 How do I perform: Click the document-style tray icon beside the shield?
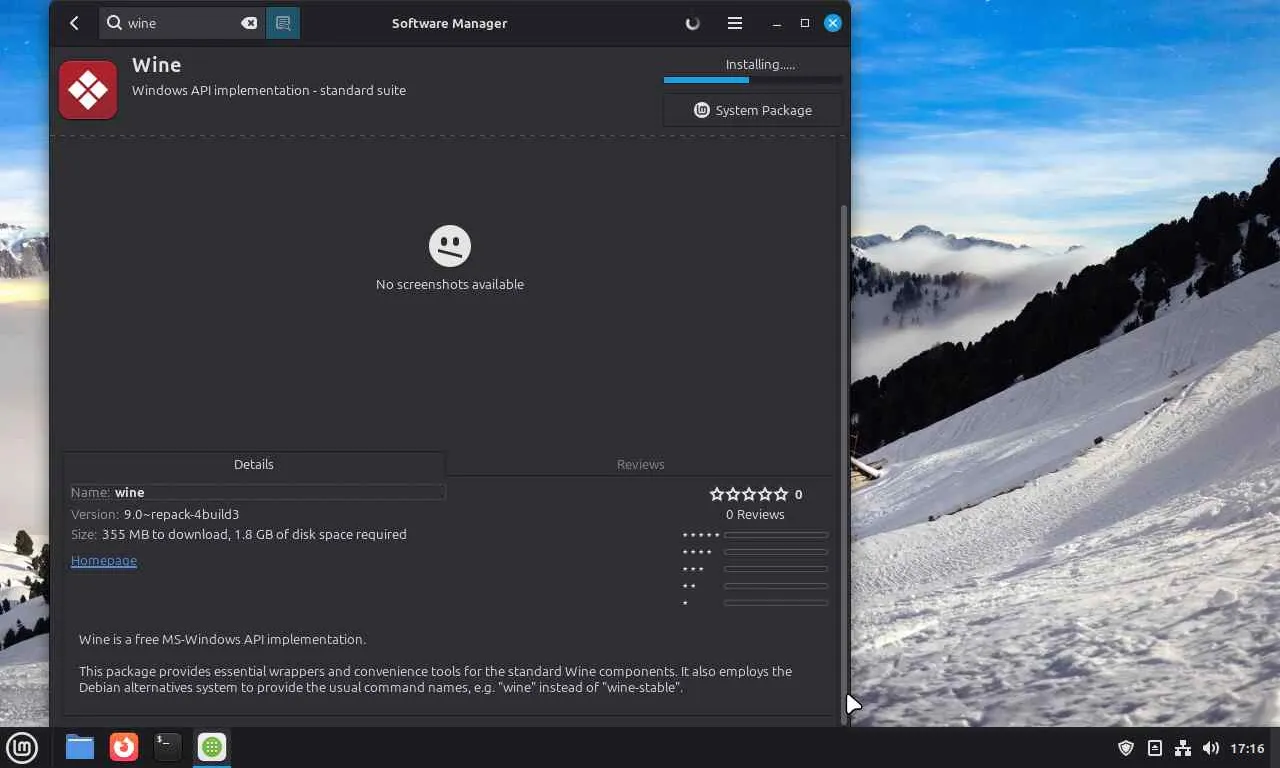click(1155, 748)
